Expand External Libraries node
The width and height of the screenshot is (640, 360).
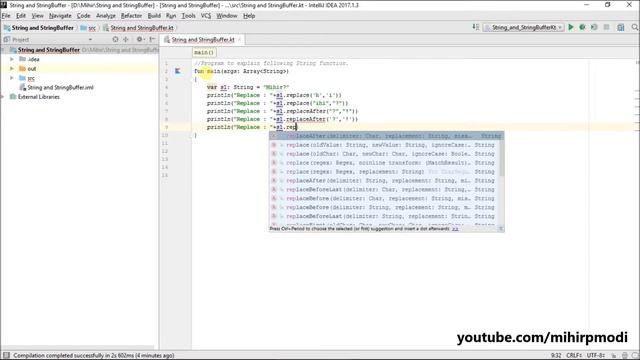click(2, 97)
